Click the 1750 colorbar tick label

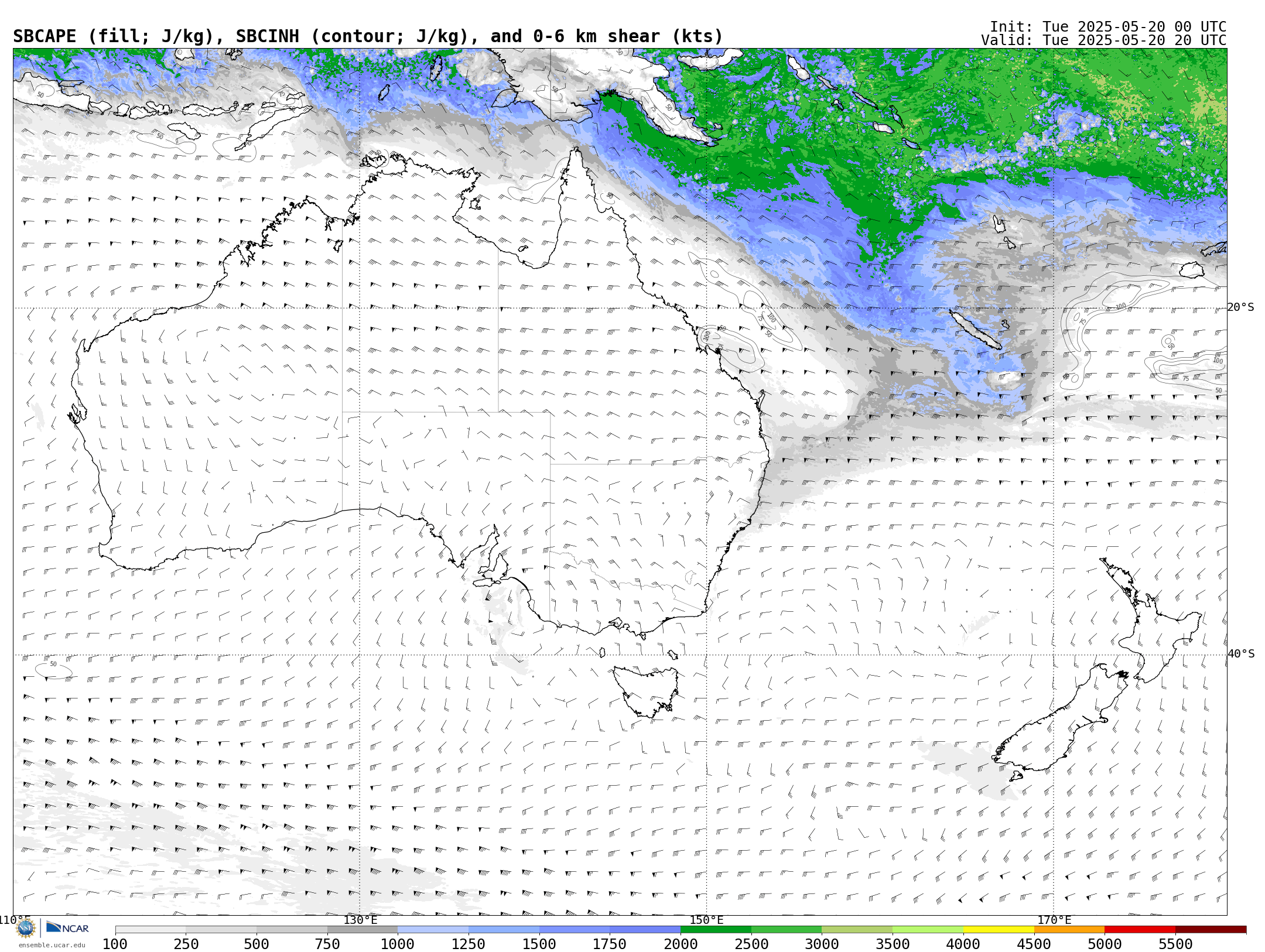610,944
